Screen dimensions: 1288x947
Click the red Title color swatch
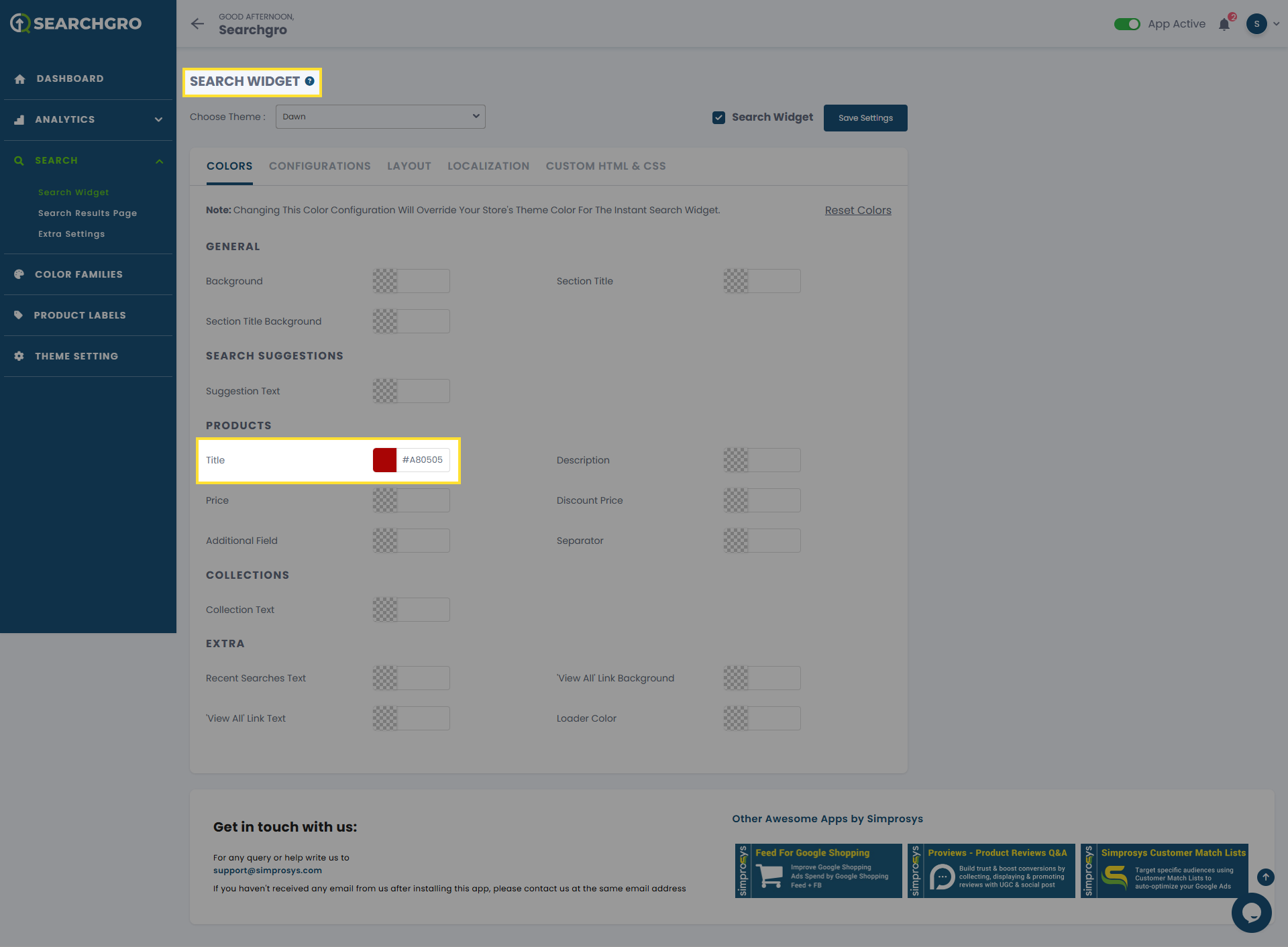[385, 460]
